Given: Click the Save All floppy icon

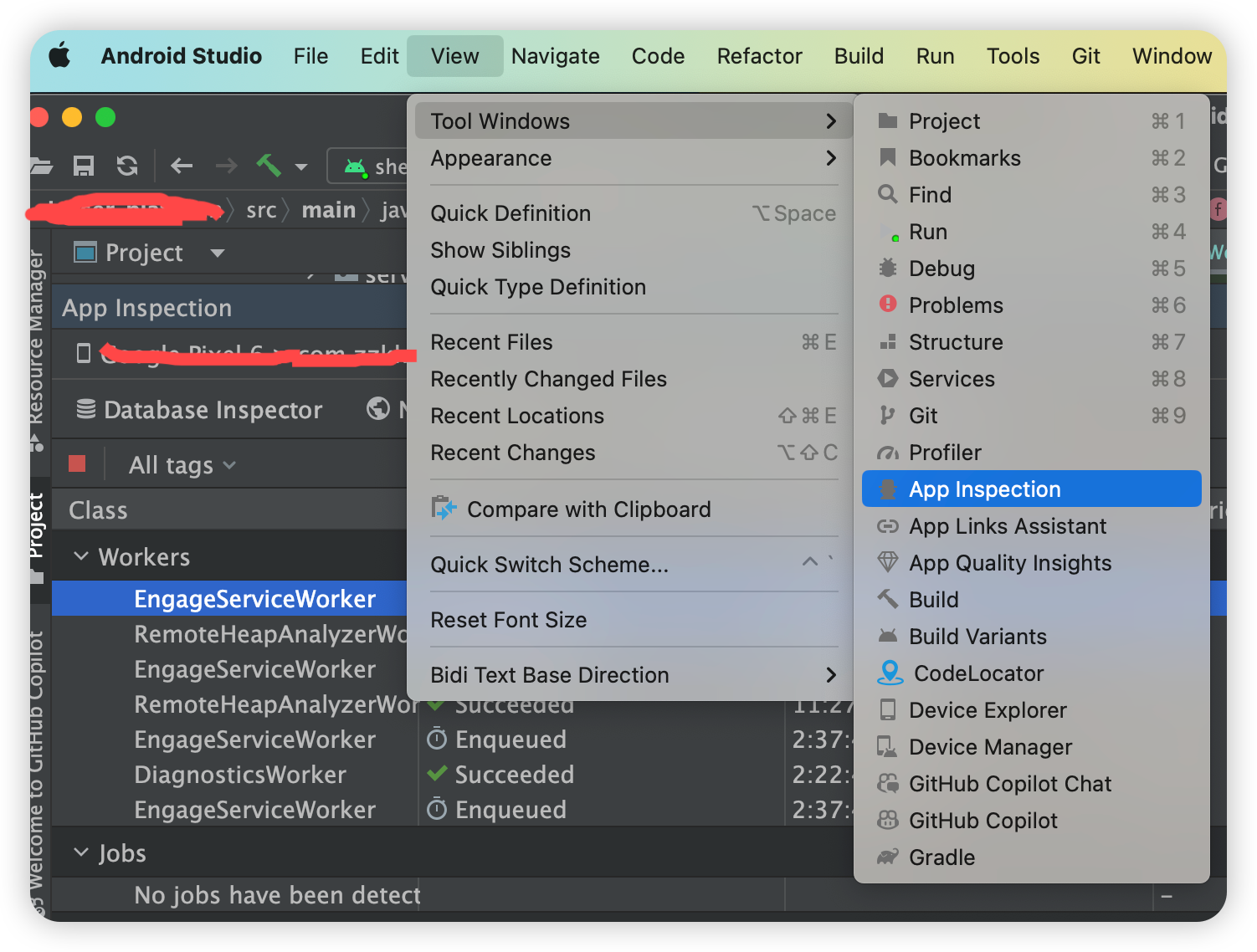Looking at the screenshot, I should tap(84, 166).
